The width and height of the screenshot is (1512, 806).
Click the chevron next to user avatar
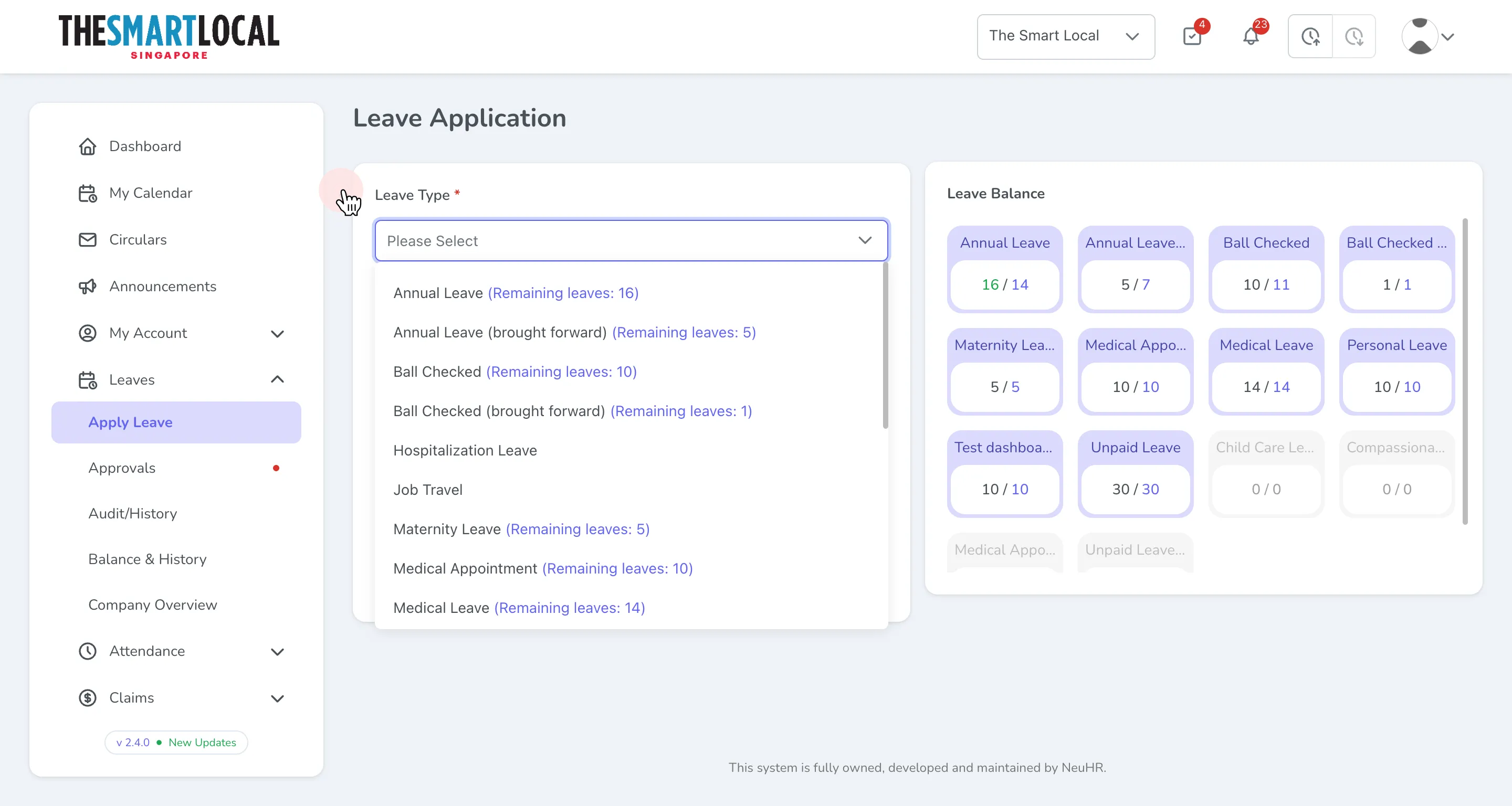1448,37
